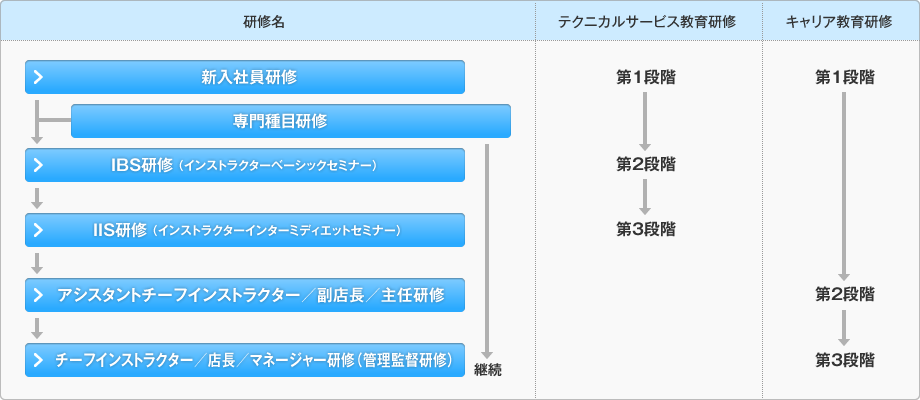Open 副店長／主任研修 assistant chief bar
This screenshot has height=400, width=920.
(245, 295)
